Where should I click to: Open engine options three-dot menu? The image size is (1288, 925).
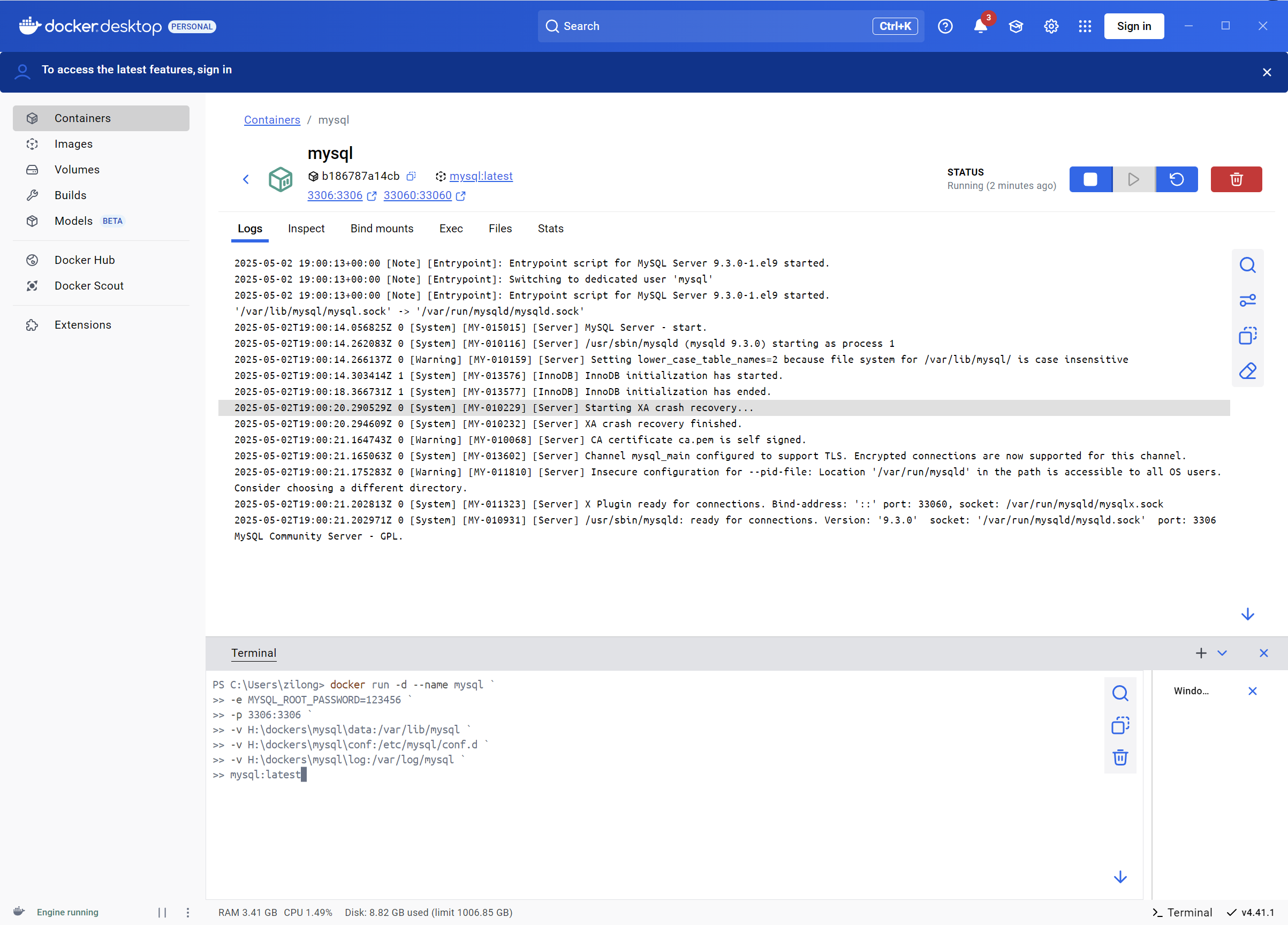[x=188, y=912]
